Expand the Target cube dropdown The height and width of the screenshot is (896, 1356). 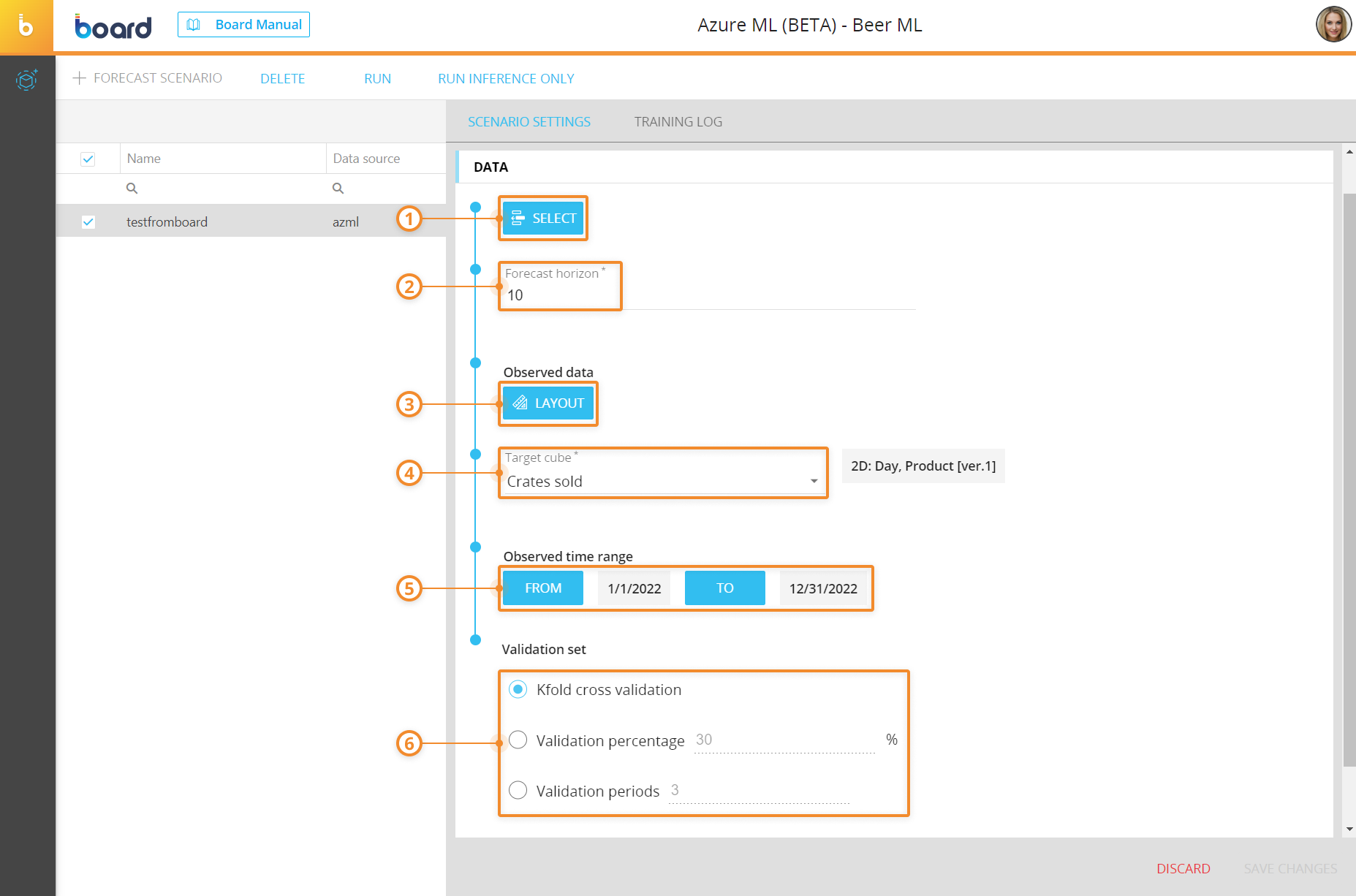(x=814, y=481)
